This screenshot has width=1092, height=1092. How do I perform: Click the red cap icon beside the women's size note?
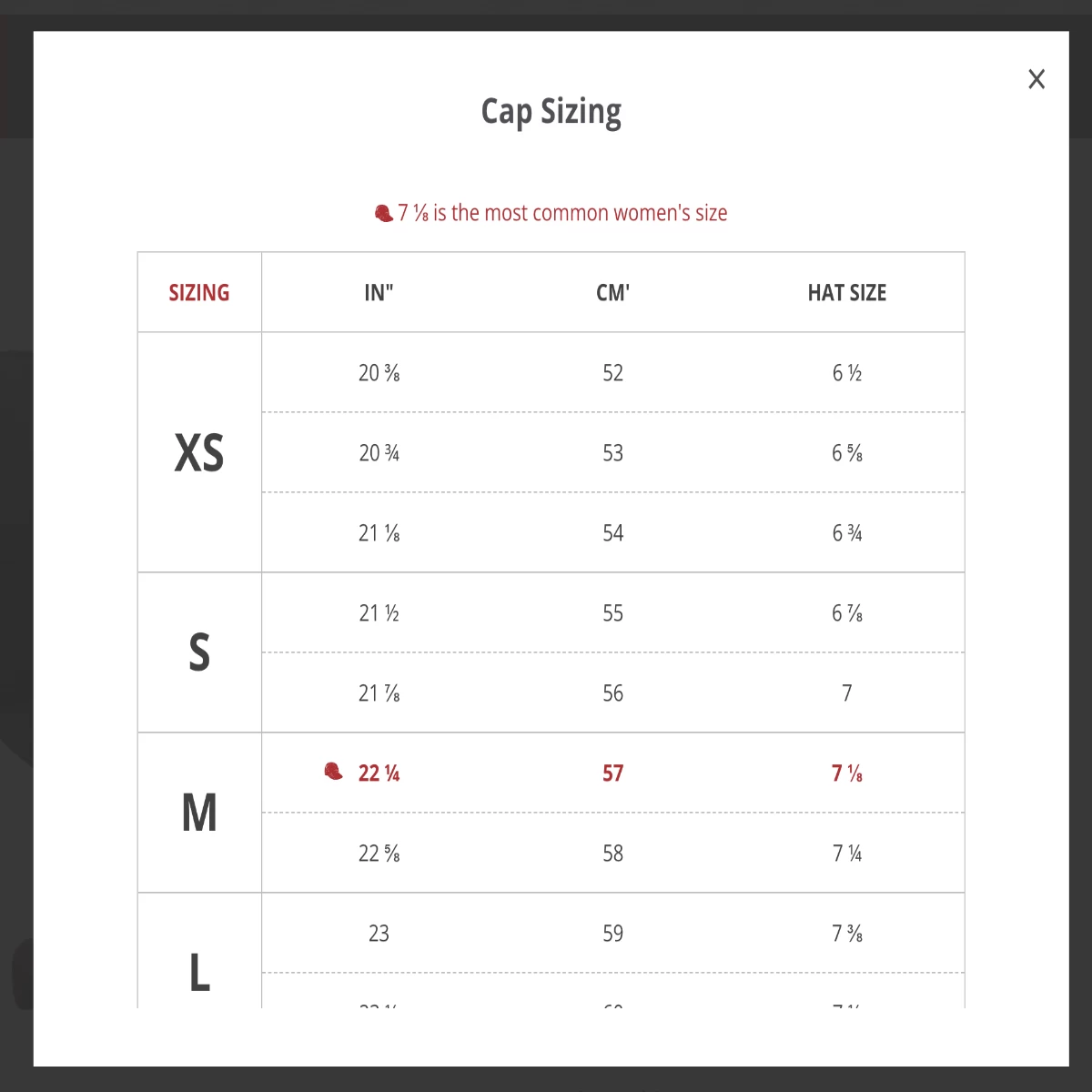click(384, 213)
